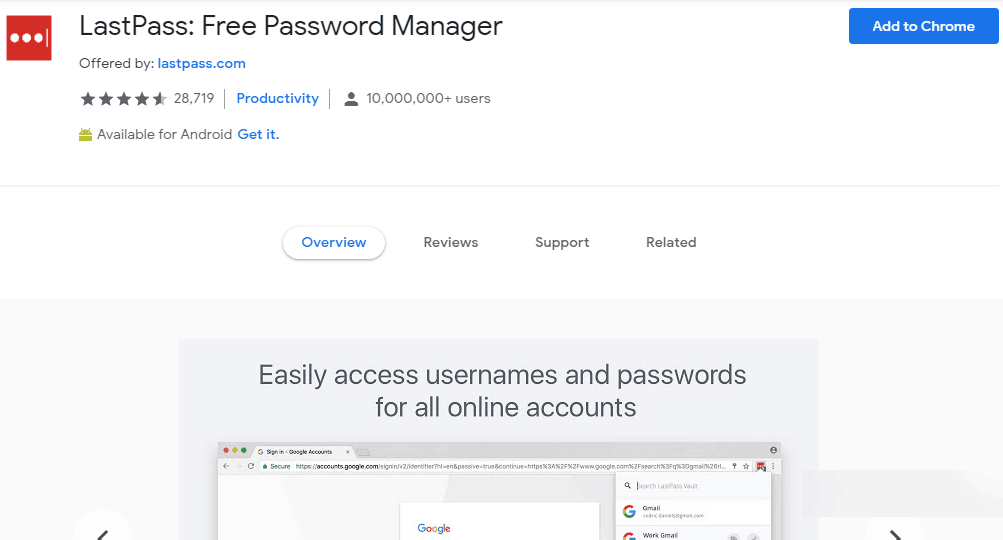
Task: Switch to the Reviews tab
Action: 451,242
